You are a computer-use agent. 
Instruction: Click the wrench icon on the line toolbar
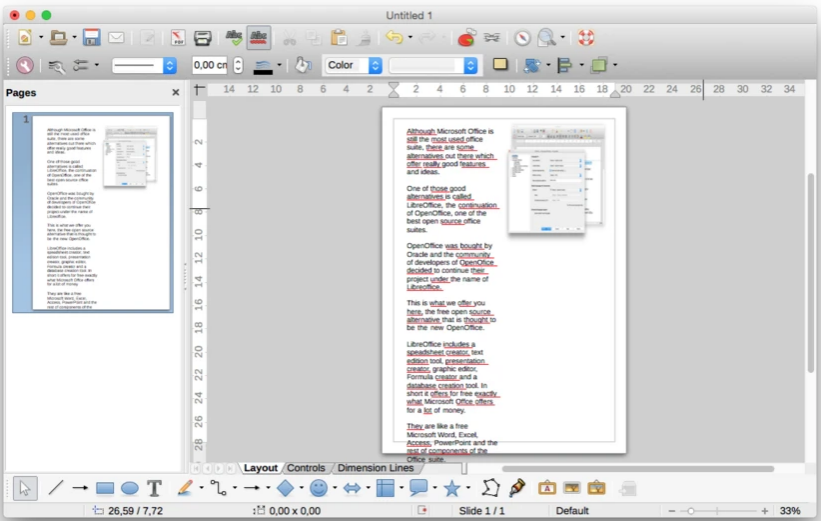click(x=25, y=65)
